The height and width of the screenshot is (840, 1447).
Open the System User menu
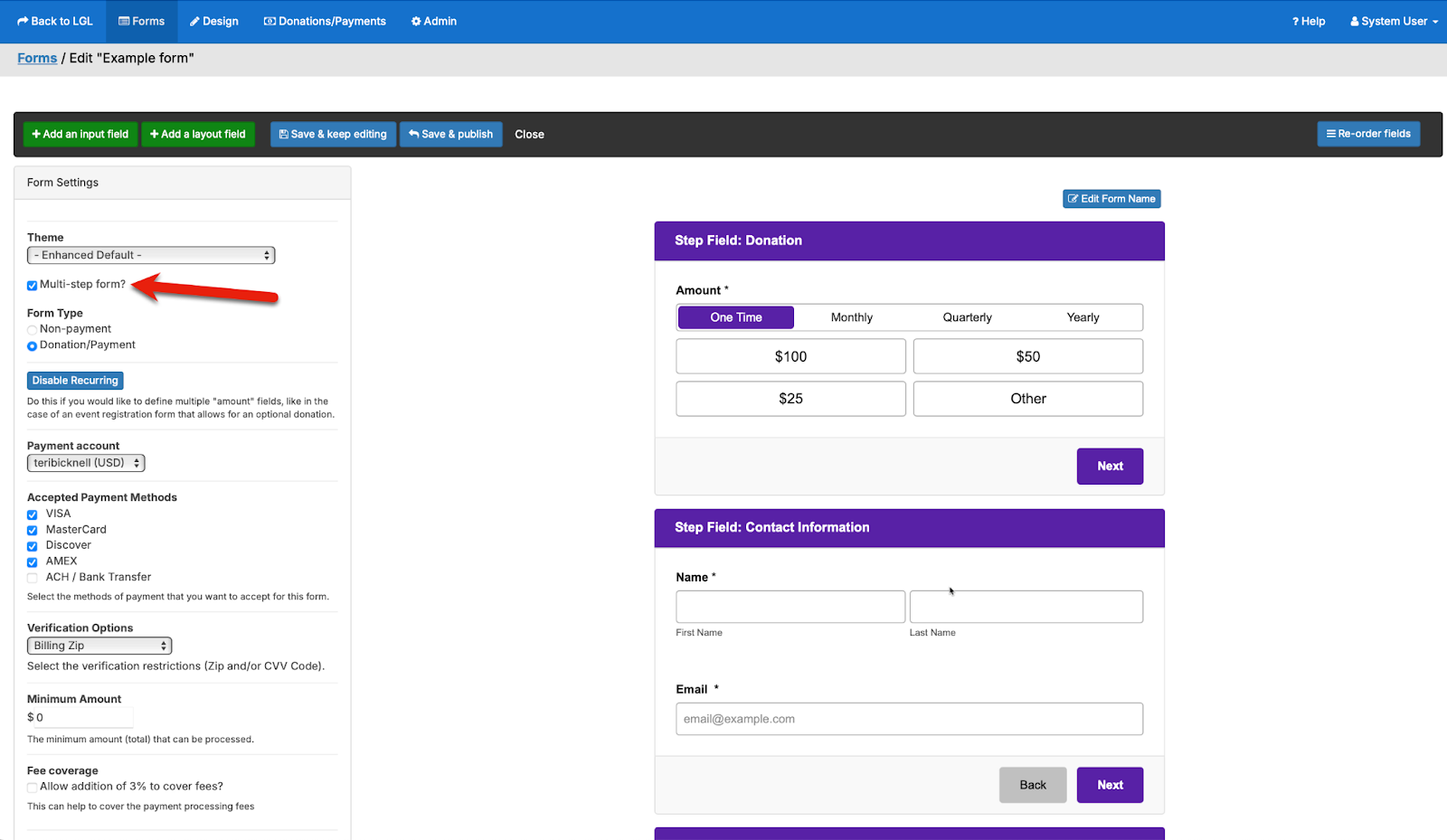pos(1394,21)
